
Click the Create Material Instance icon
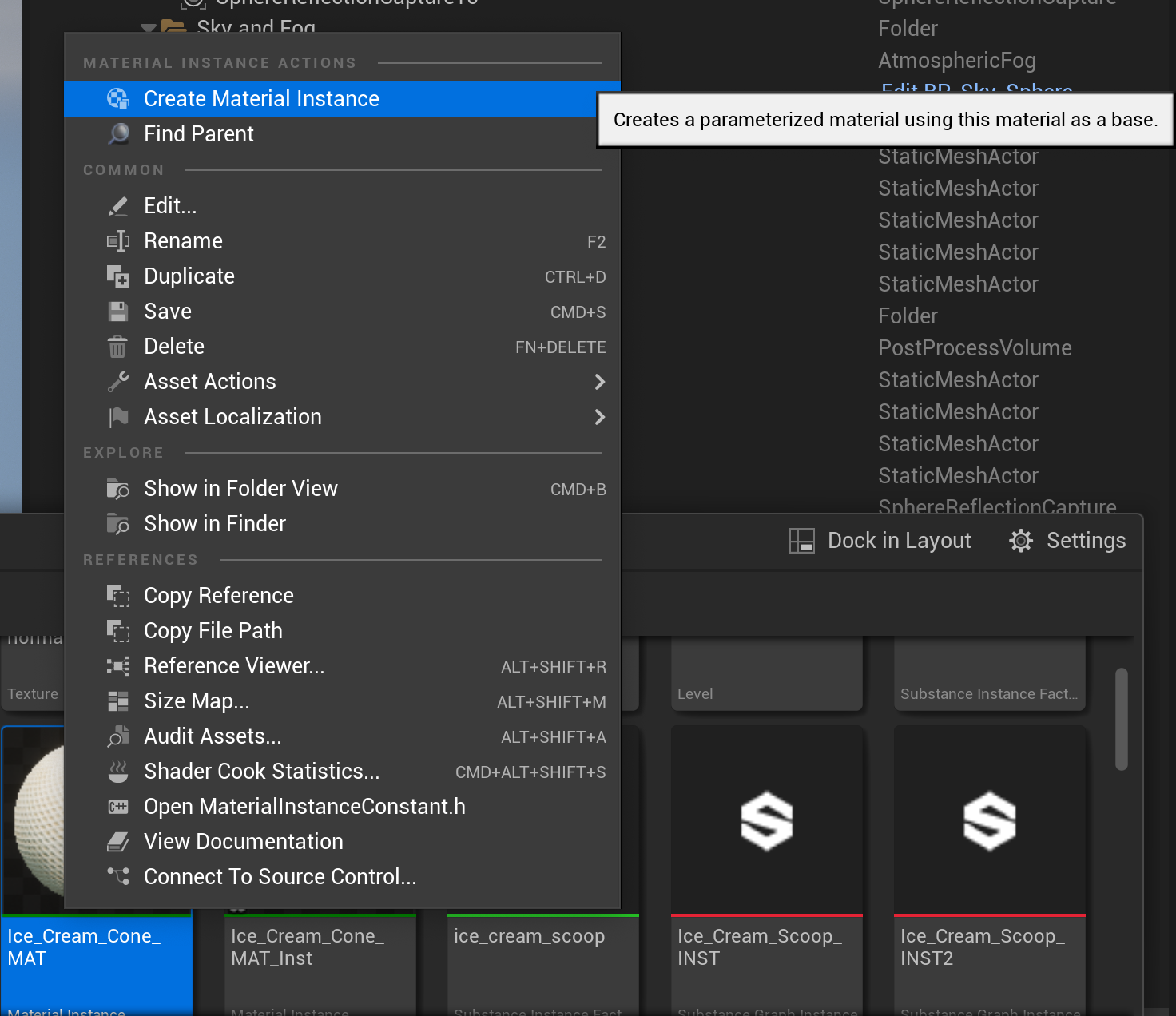click(118, 99)
